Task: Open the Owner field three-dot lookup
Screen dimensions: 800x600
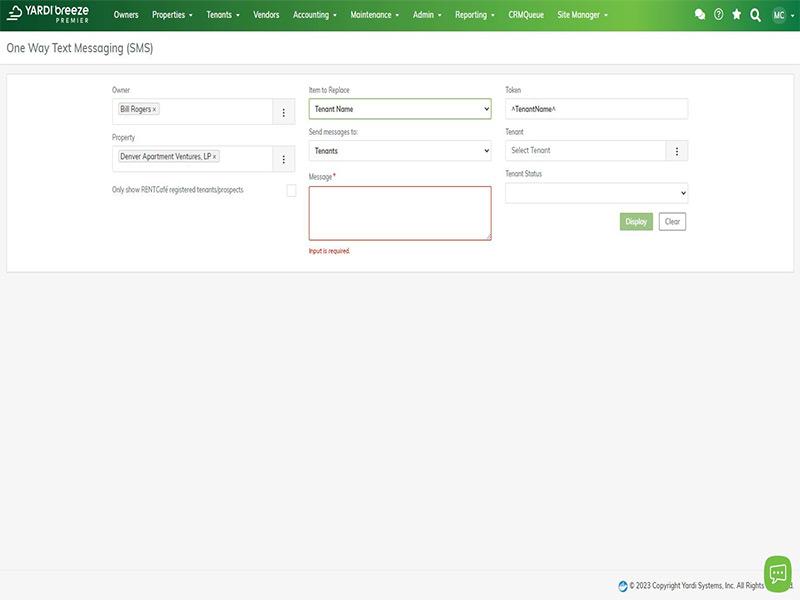Action: click(x=284, y=112)
